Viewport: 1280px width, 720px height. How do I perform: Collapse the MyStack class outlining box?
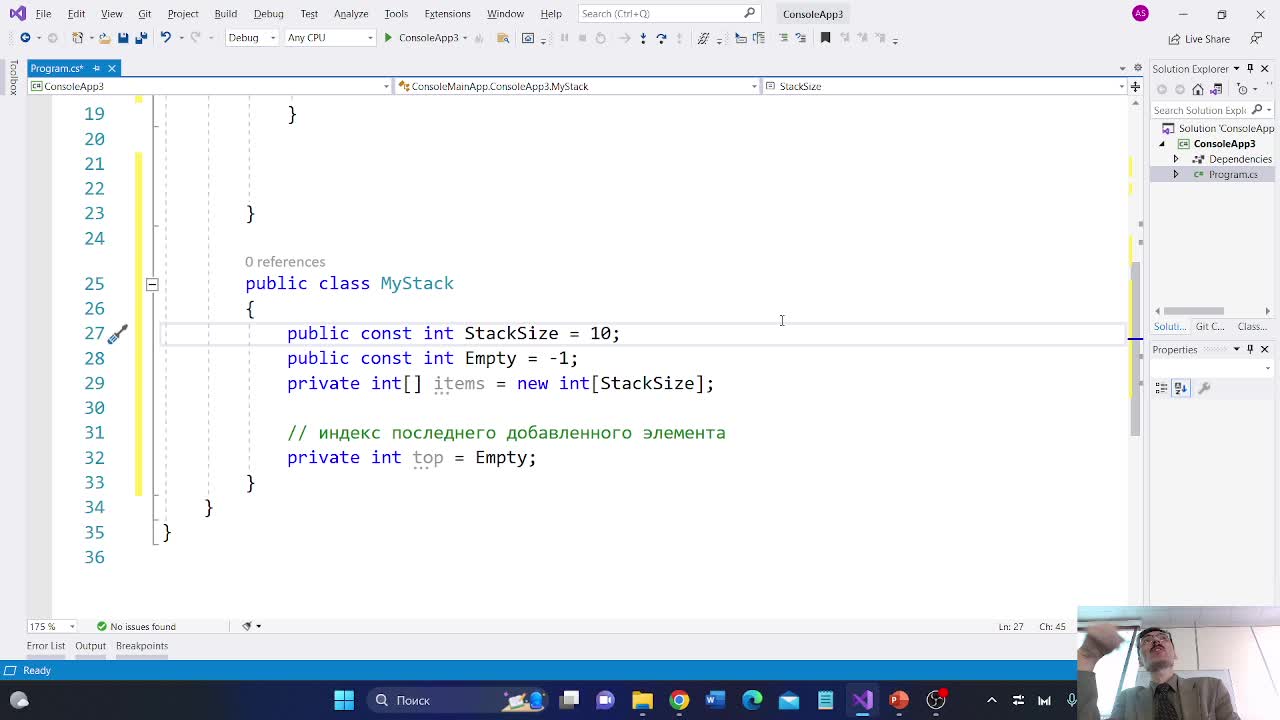coord(152,284)
